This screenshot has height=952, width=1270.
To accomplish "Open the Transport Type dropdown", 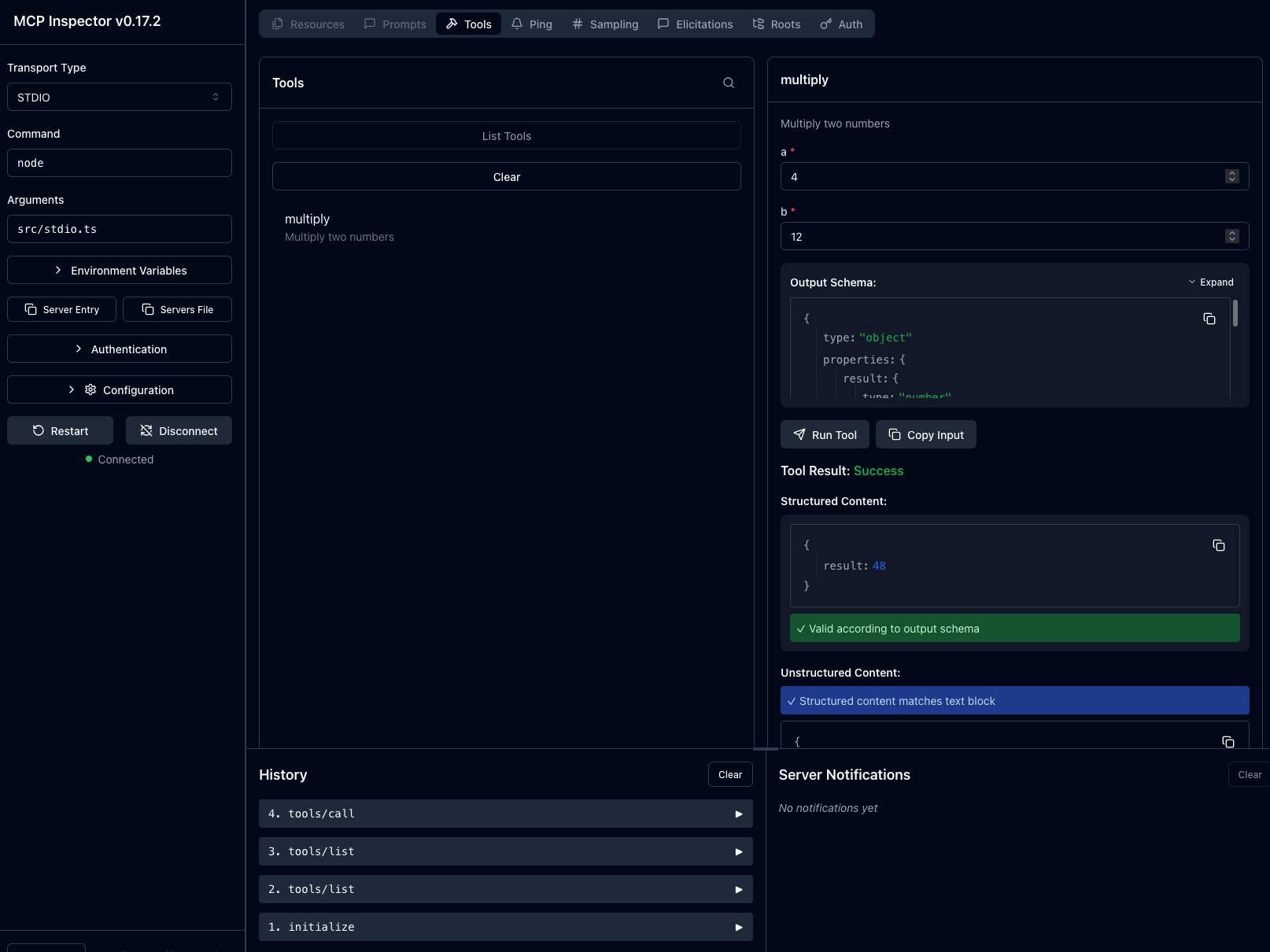I will (119, 97).
